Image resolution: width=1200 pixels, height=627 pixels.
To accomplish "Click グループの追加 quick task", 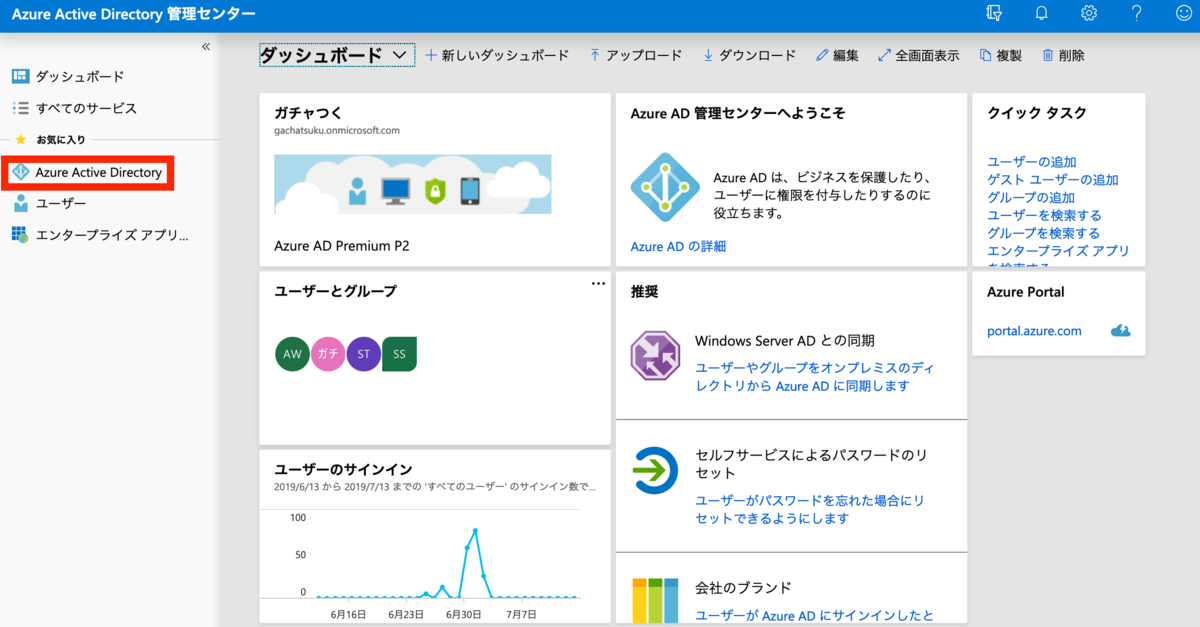I will [1031, 198].
